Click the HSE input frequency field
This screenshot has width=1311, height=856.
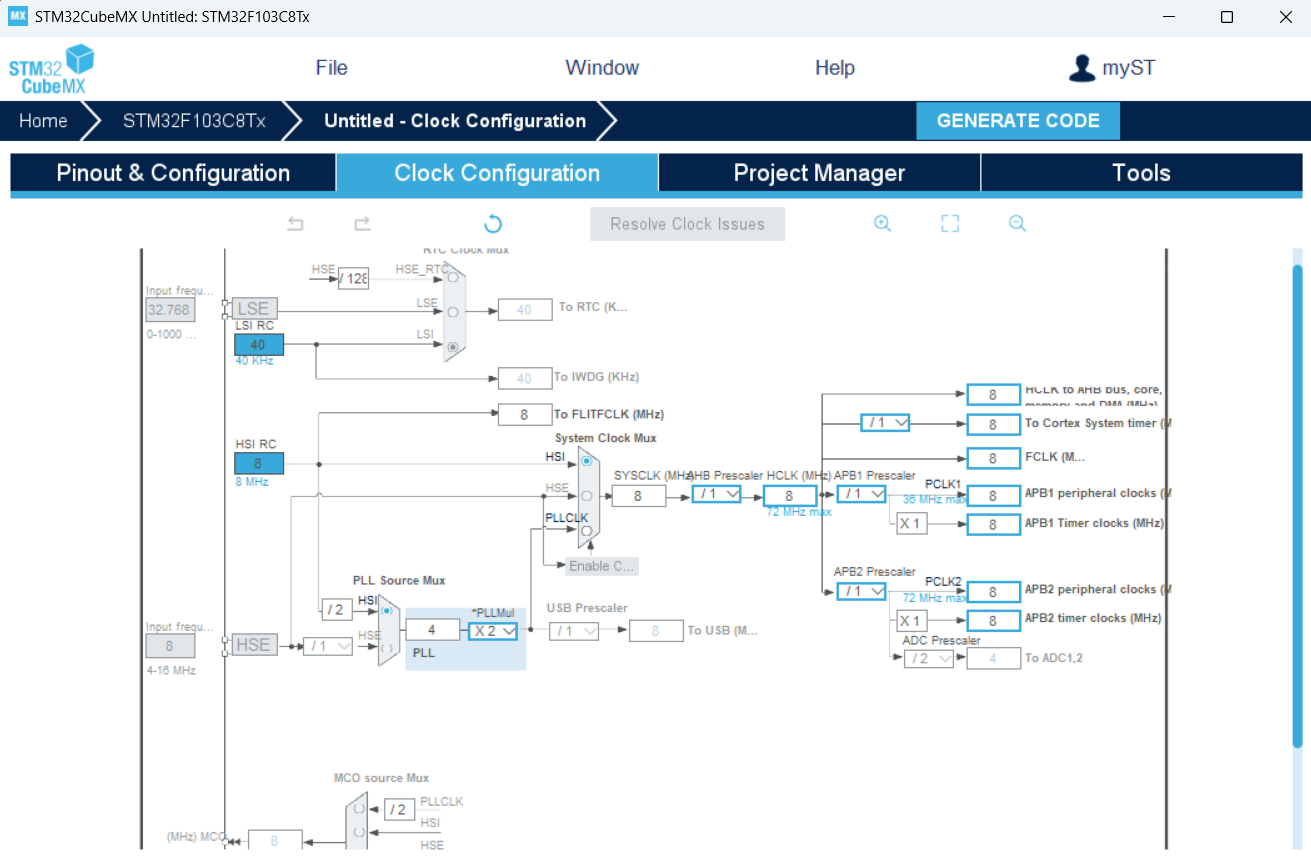tap(170, 646)
